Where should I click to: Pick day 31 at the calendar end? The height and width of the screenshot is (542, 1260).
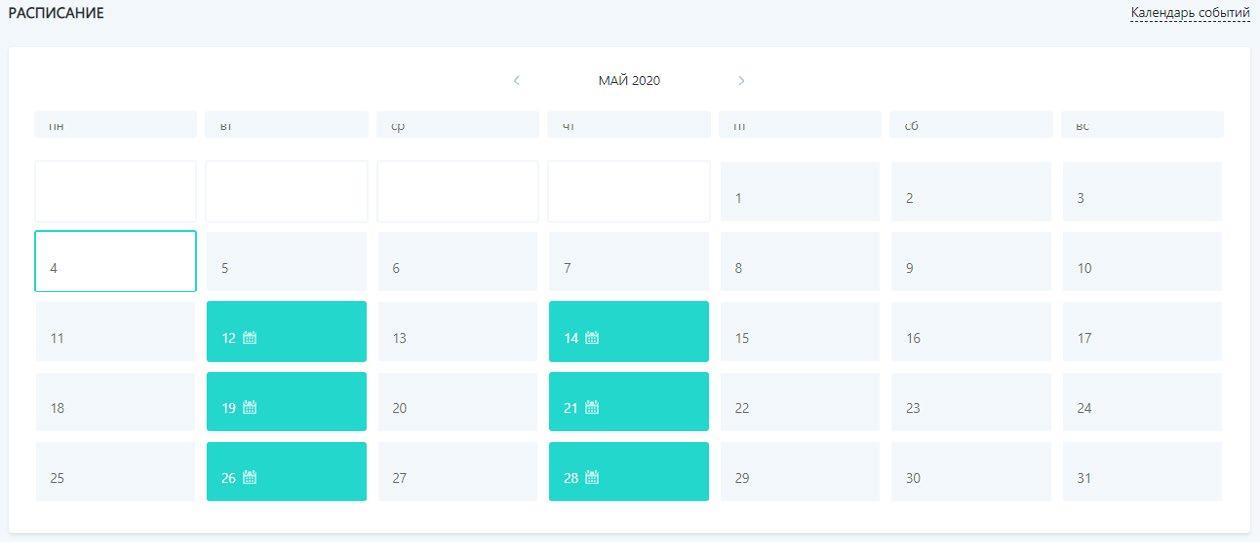click(x=1142, y=471)
